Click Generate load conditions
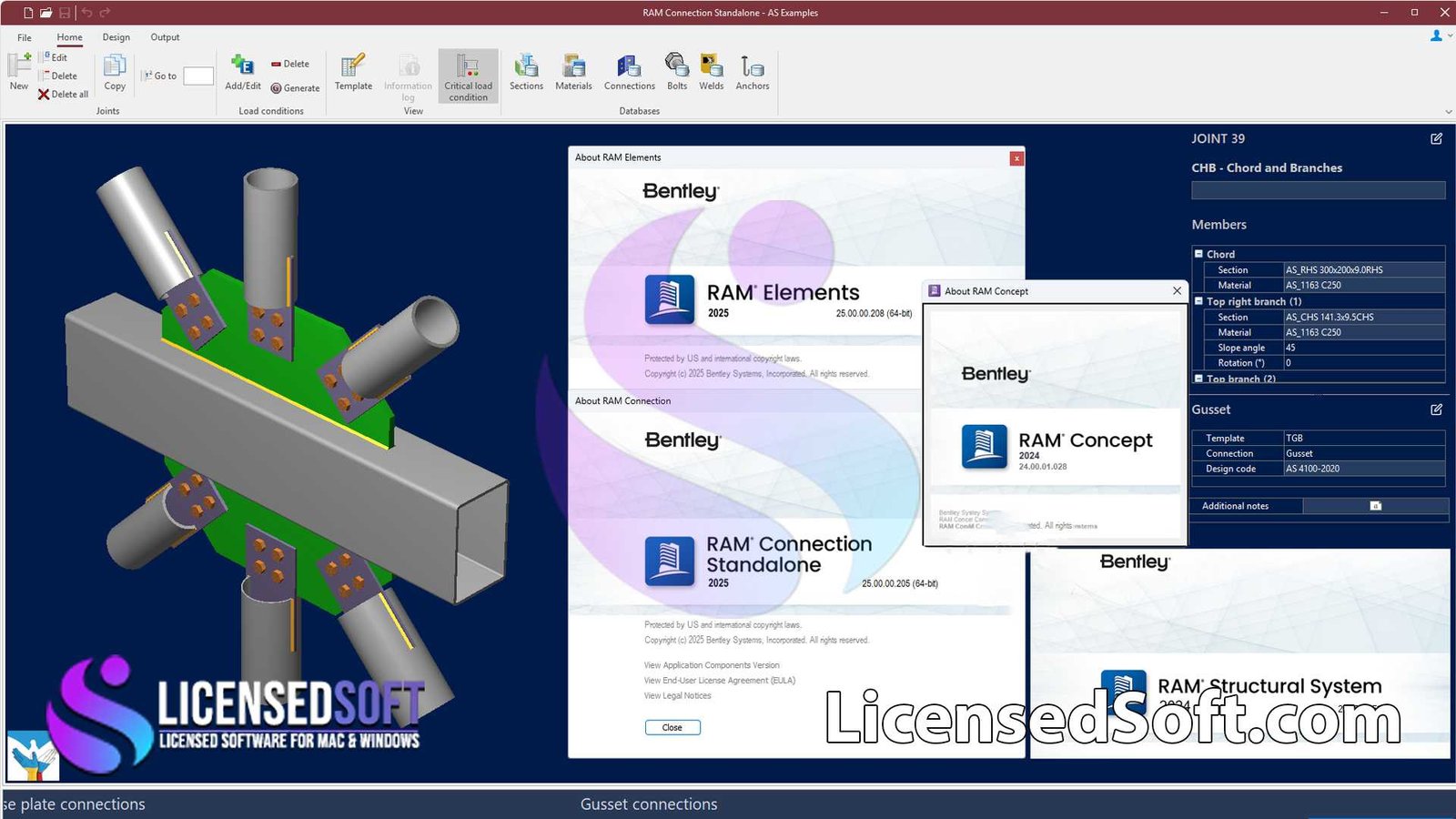The width and height of the screenshot is (1456, 819). (x=296, y=88)
